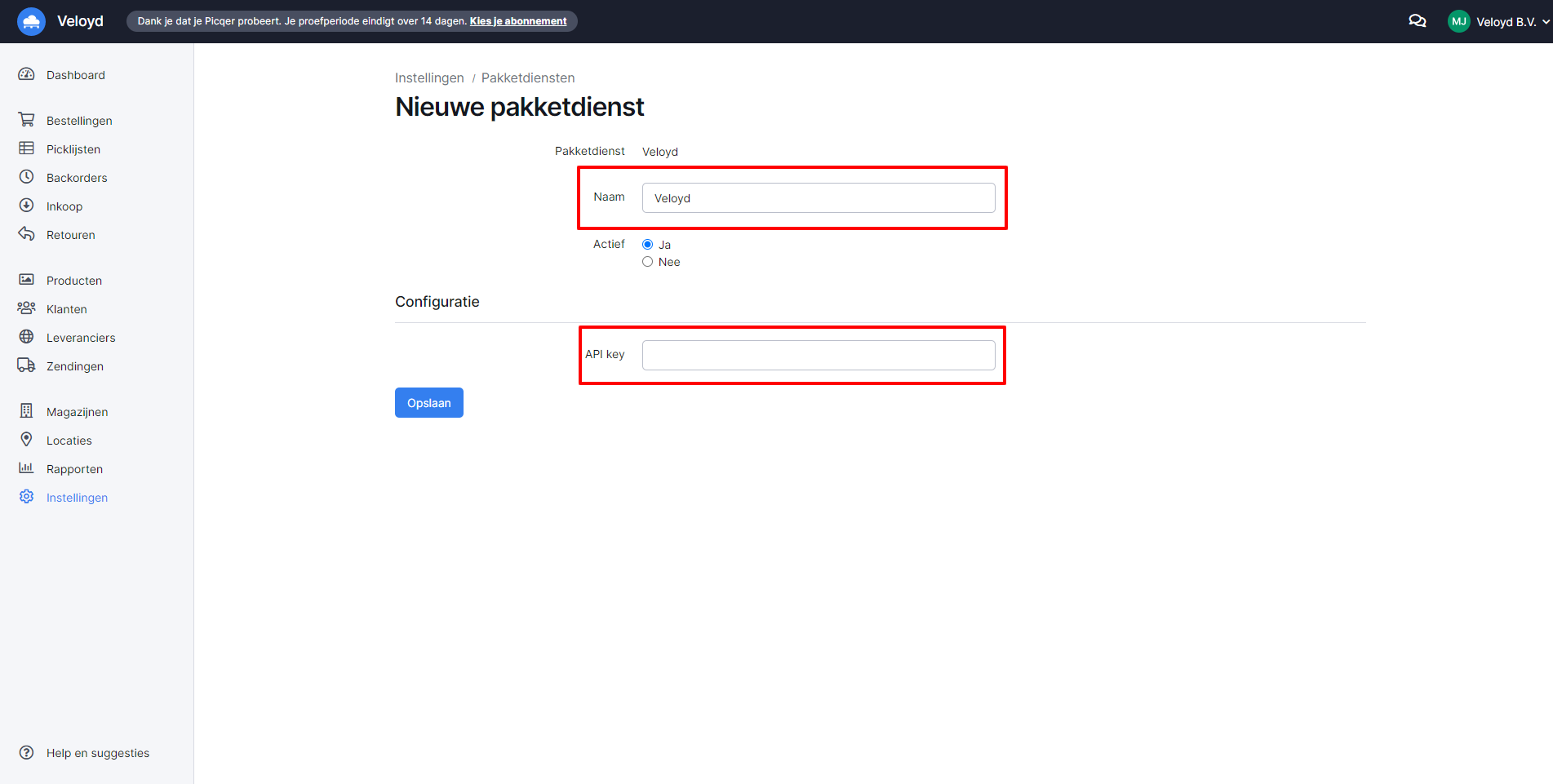This screenshot has height=784, width=1553.
Task: Click the Naam field label
Action: (x=609, y=197)
